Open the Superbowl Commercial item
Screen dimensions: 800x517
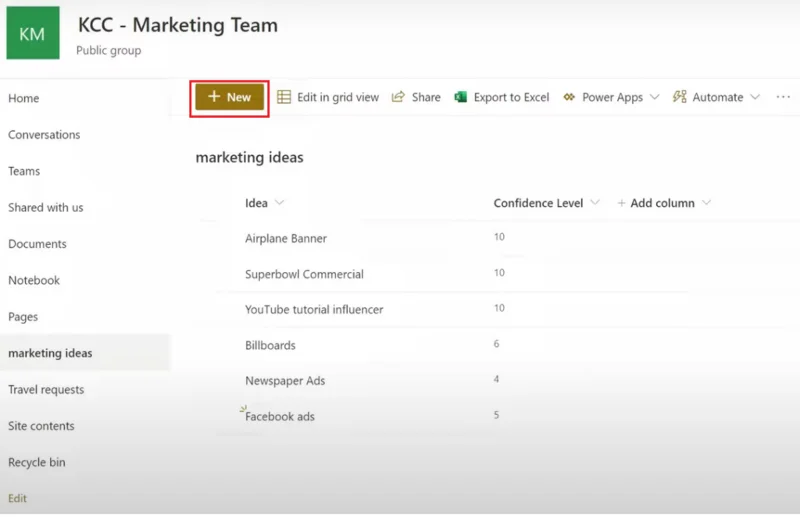point(304,274)
